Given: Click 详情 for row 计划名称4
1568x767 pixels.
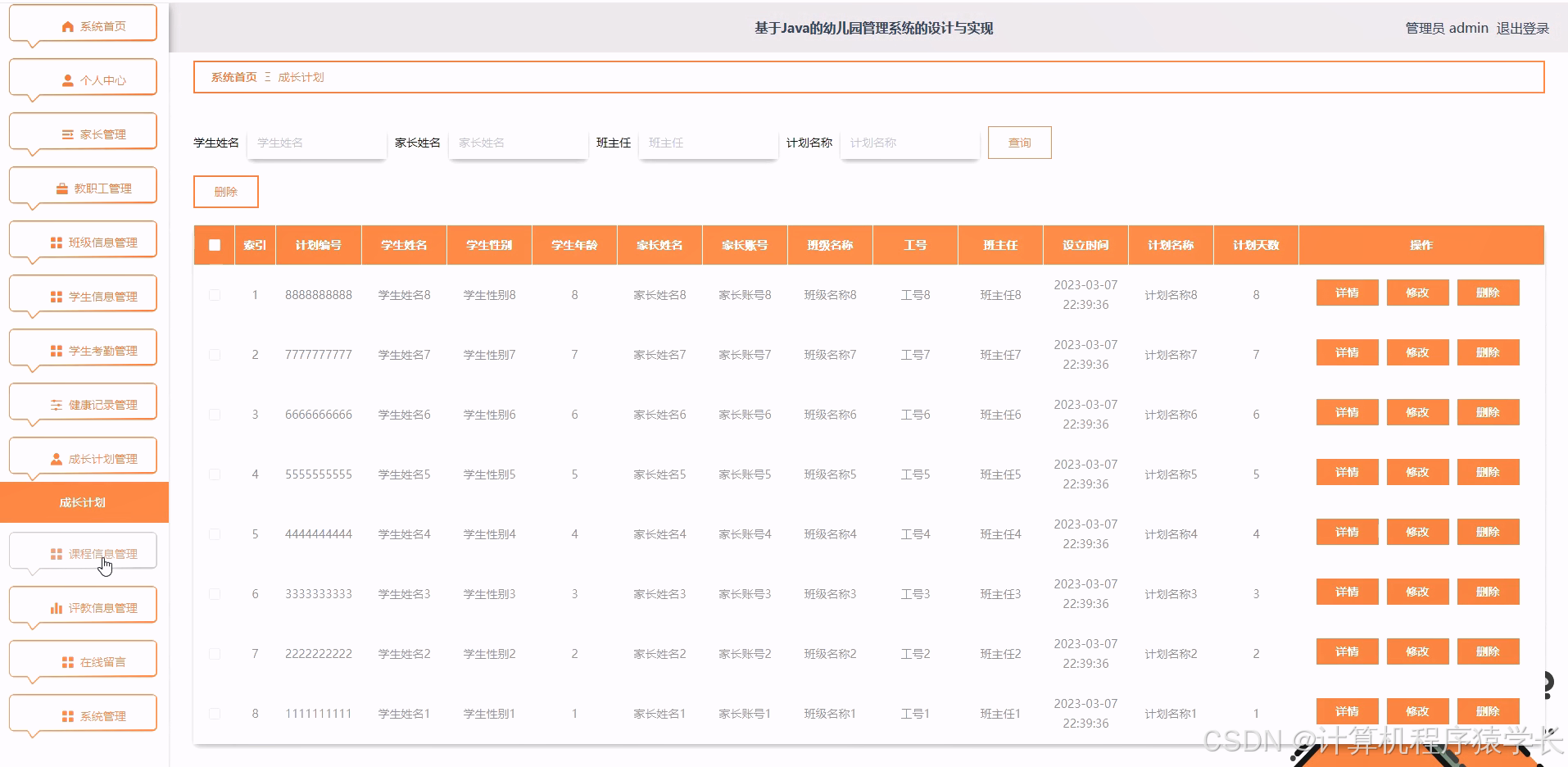Looking at the screenshot, I should (x=1347, y=532).
